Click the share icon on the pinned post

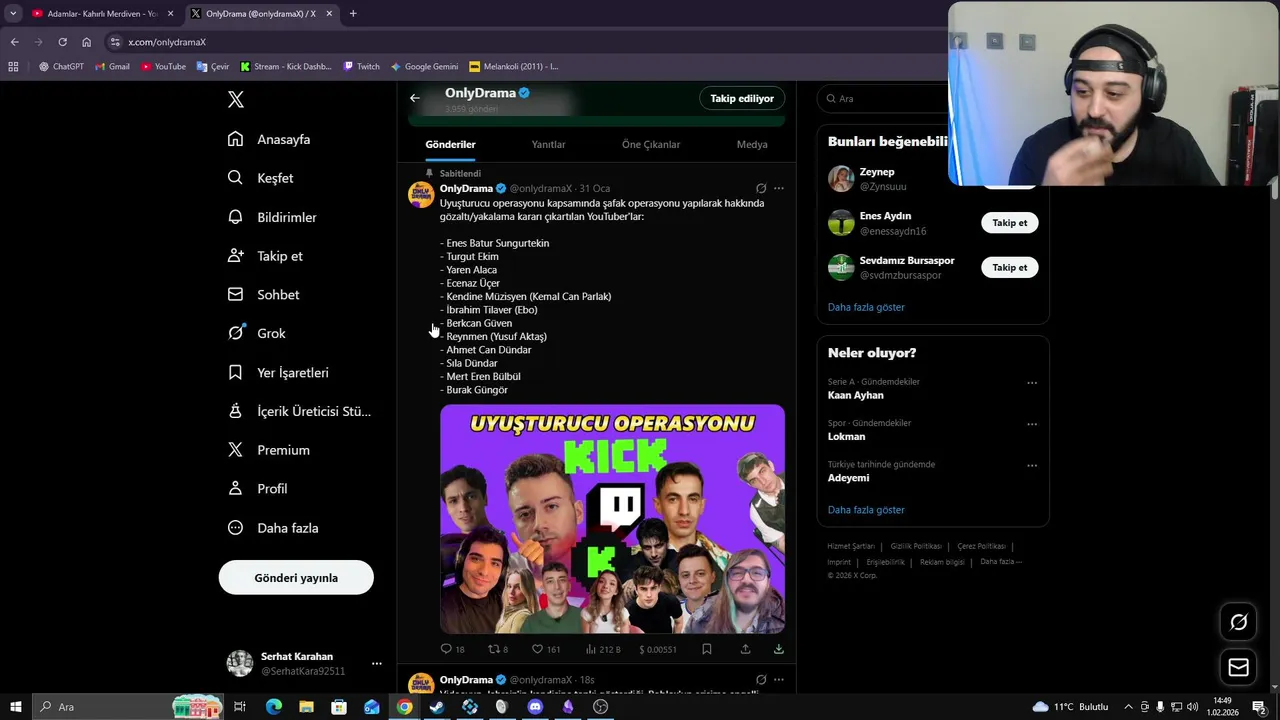745,649
